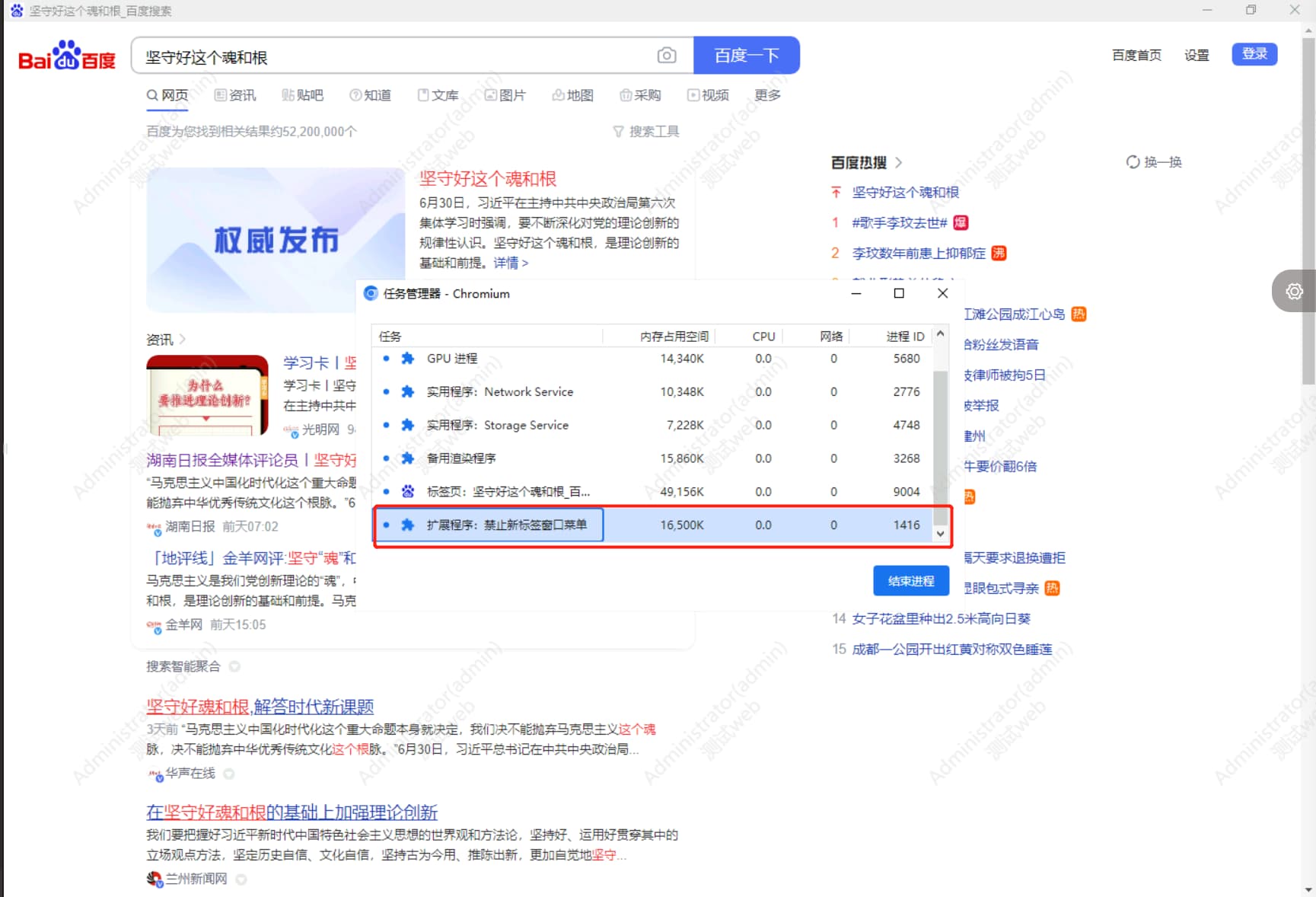1316x897 pixels.
Task: Click 换一换 refresh hot list
Action: [x=1154, y=162]
